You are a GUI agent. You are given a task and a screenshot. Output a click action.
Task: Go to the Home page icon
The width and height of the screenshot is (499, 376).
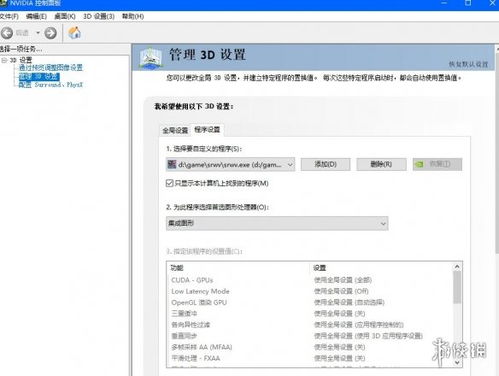[x=75, y=33]
